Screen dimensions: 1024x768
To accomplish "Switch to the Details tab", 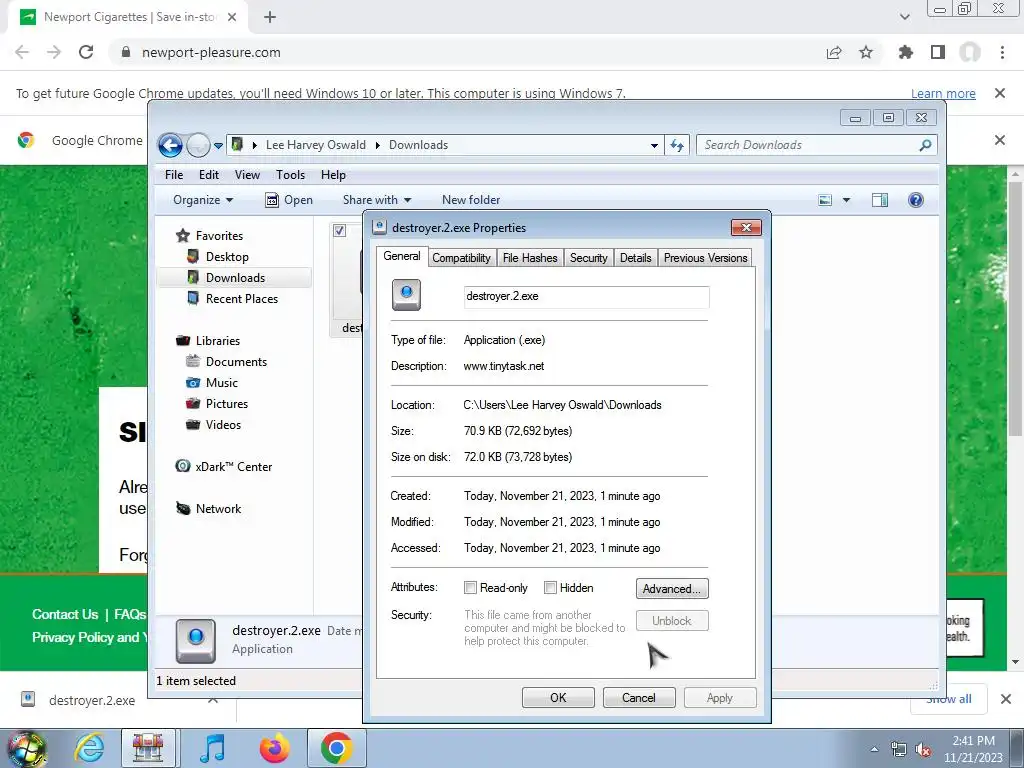I will pyautogui.click(x=635, y=258).
